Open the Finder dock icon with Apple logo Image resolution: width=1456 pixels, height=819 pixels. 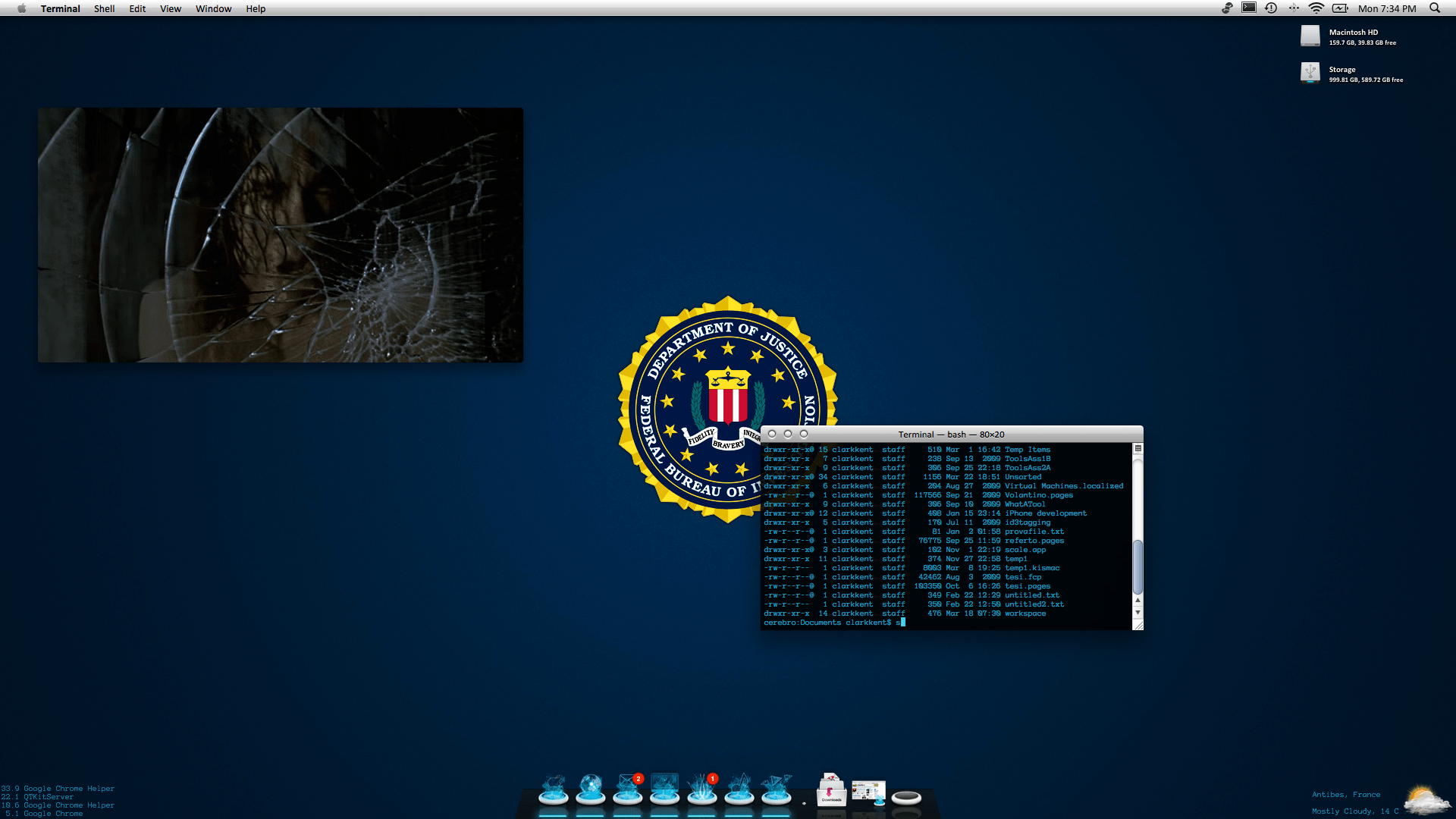pos(554,790)
